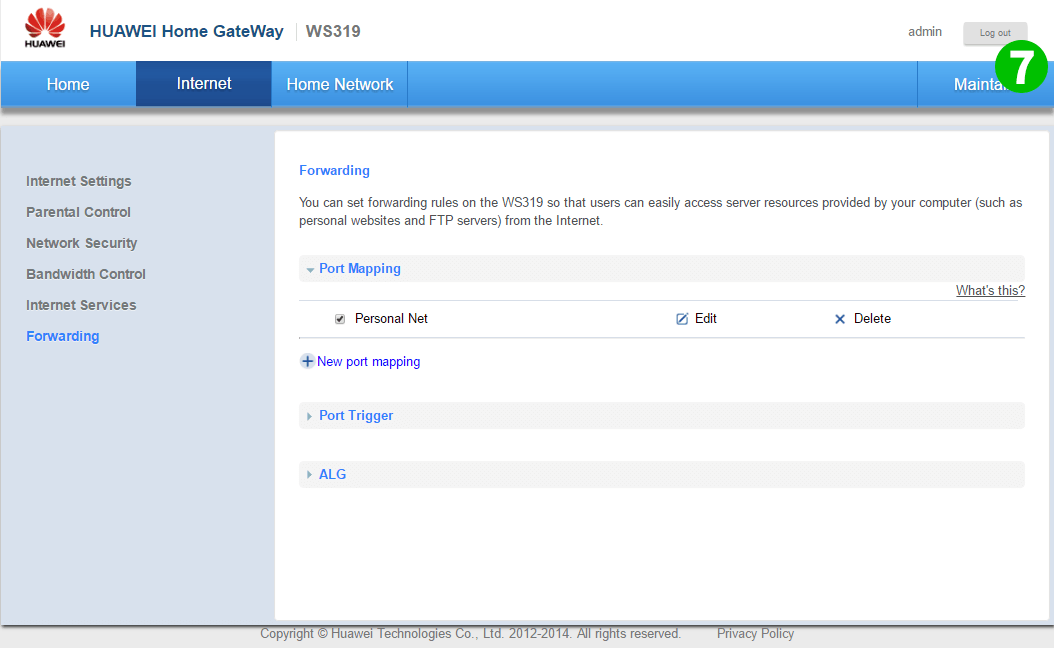
Task: Open Internet Settings in the sidebar
Action: pos(79,181)
